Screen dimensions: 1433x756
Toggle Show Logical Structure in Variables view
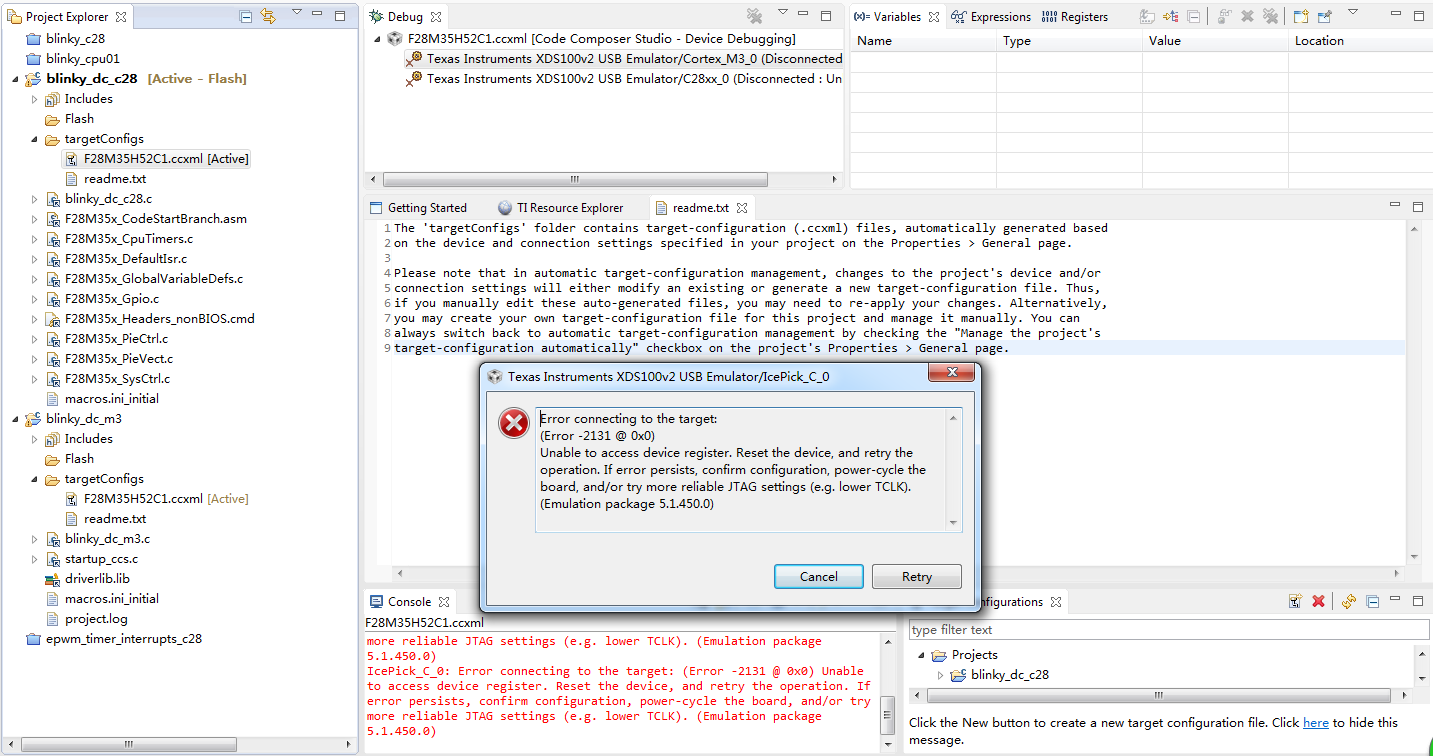click(x=1170, y=16)
